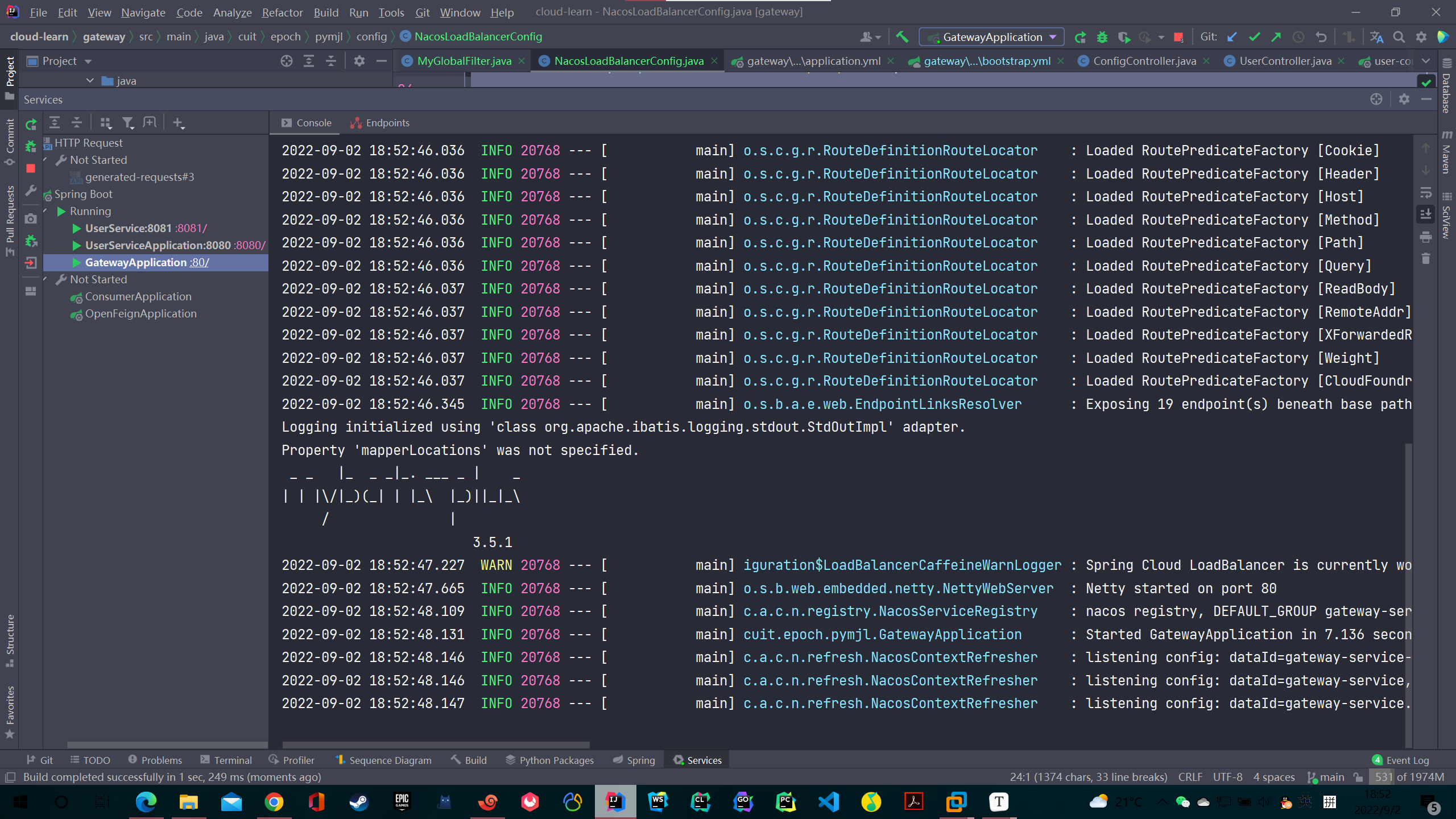
Task: Run with Coverage shield icon
Action: 1124,37
